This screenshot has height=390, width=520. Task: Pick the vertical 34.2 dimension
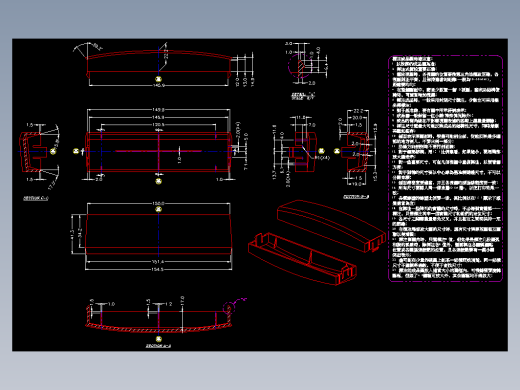point(80,233)
